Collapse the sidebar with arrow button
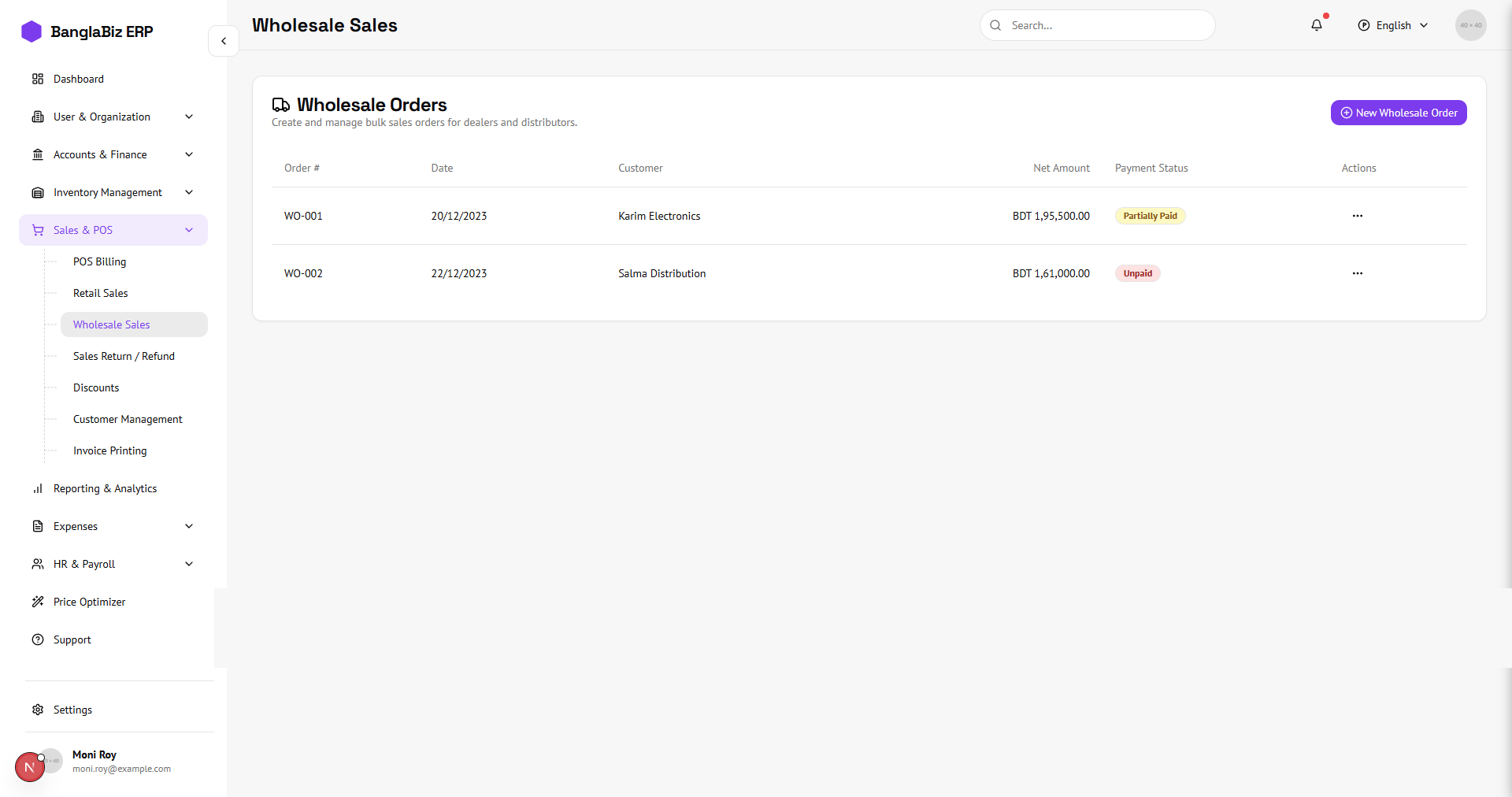The width and height of the screenshot is (1512, 797). [x=224, y=41]
